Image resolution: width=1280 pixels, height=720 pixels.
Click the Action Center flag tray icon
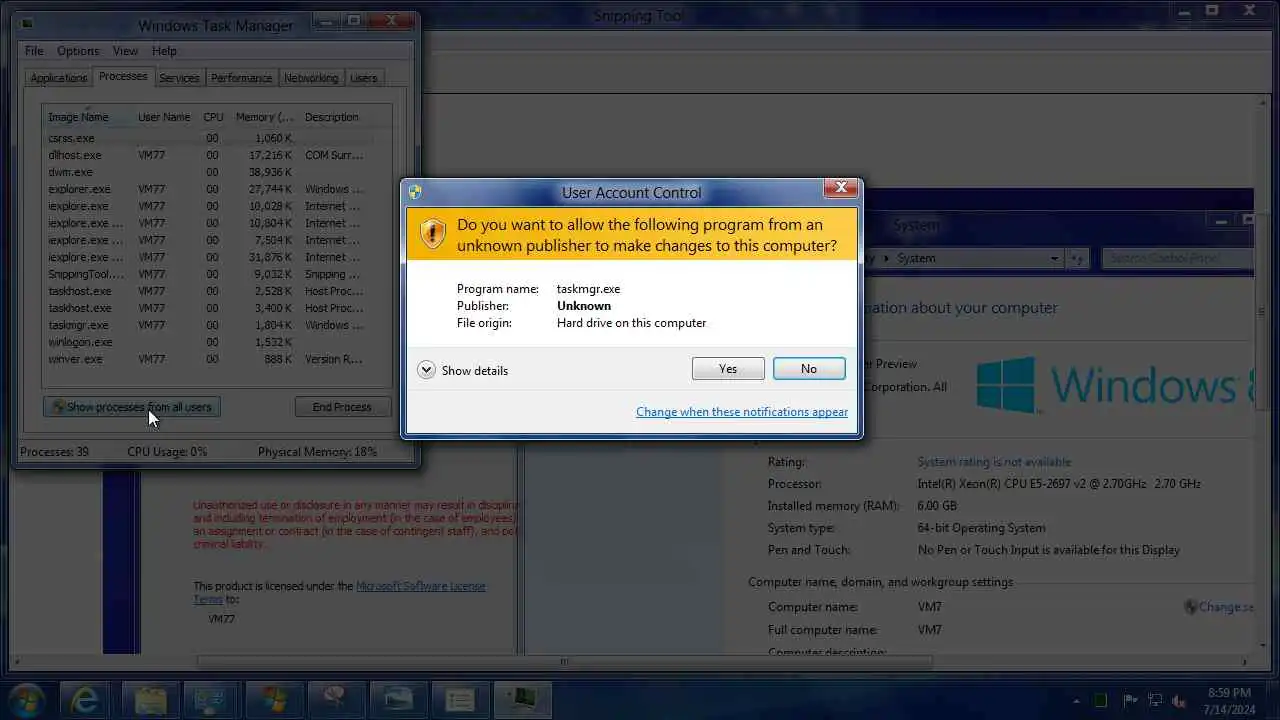pos(1131,700)
